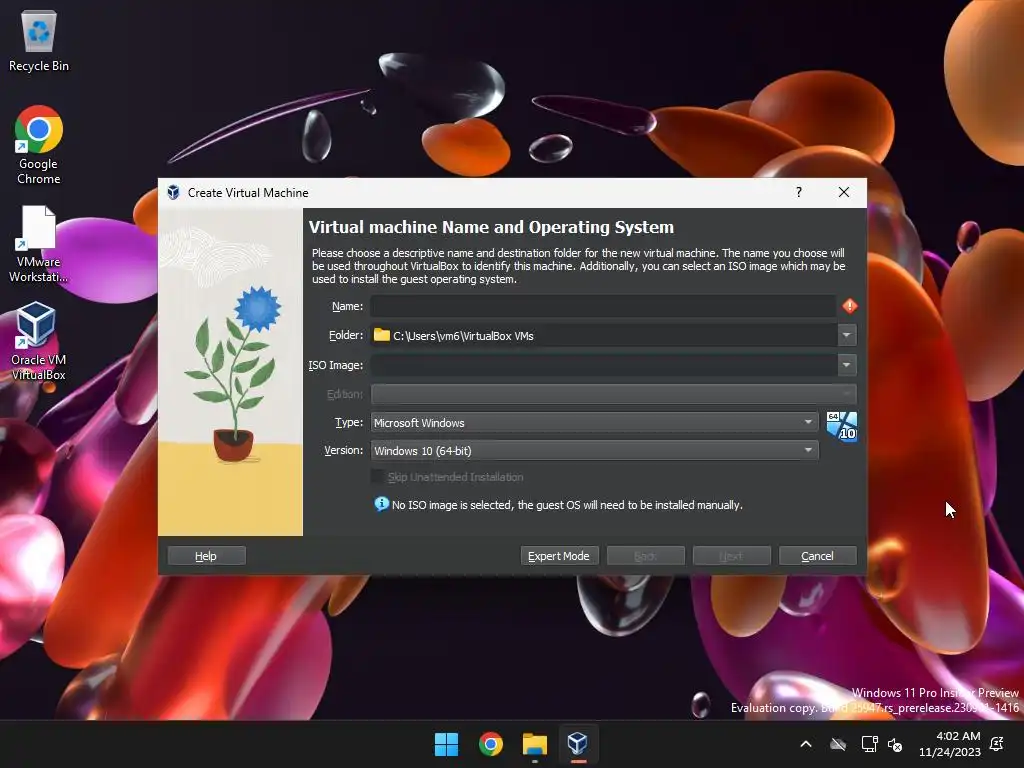The width and height of the screenshot is (1024, 768).
Task: Show hidden system tray icons
Action: [x=806, y=744]
